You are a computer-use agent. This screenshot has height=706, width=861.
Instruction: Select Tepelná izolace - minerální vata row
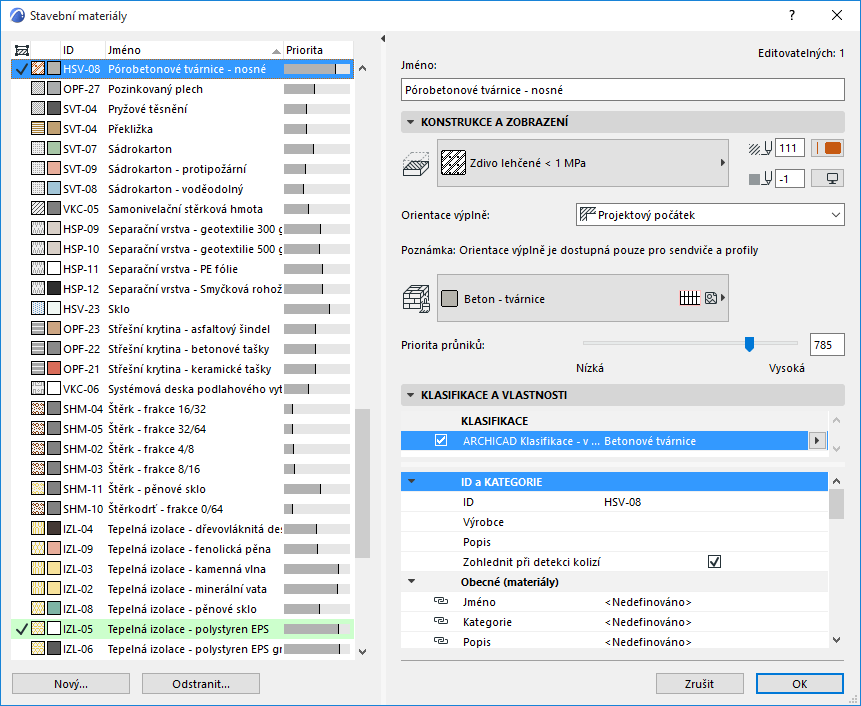182,589
